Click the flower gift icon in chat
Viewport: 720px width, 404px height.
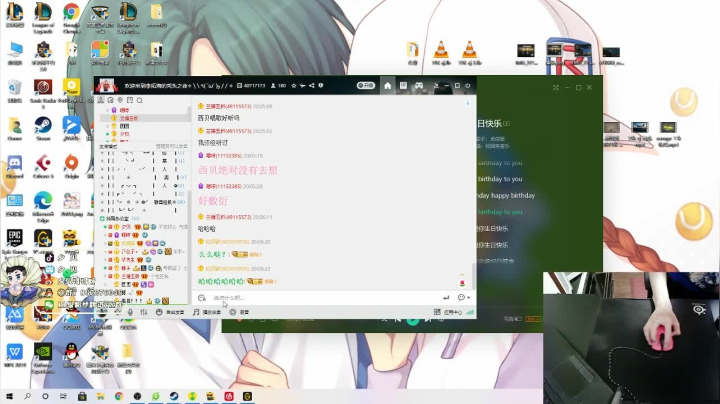pyautogui.click(x=462, y=281)
